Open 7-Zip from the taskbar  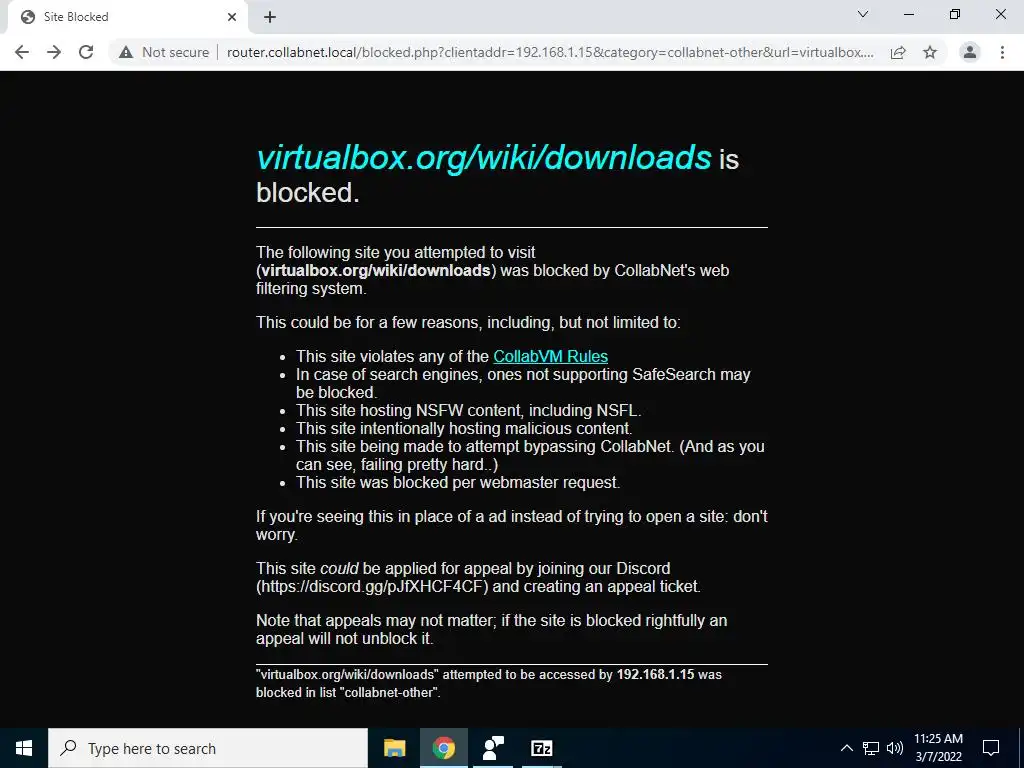(541, 748)
